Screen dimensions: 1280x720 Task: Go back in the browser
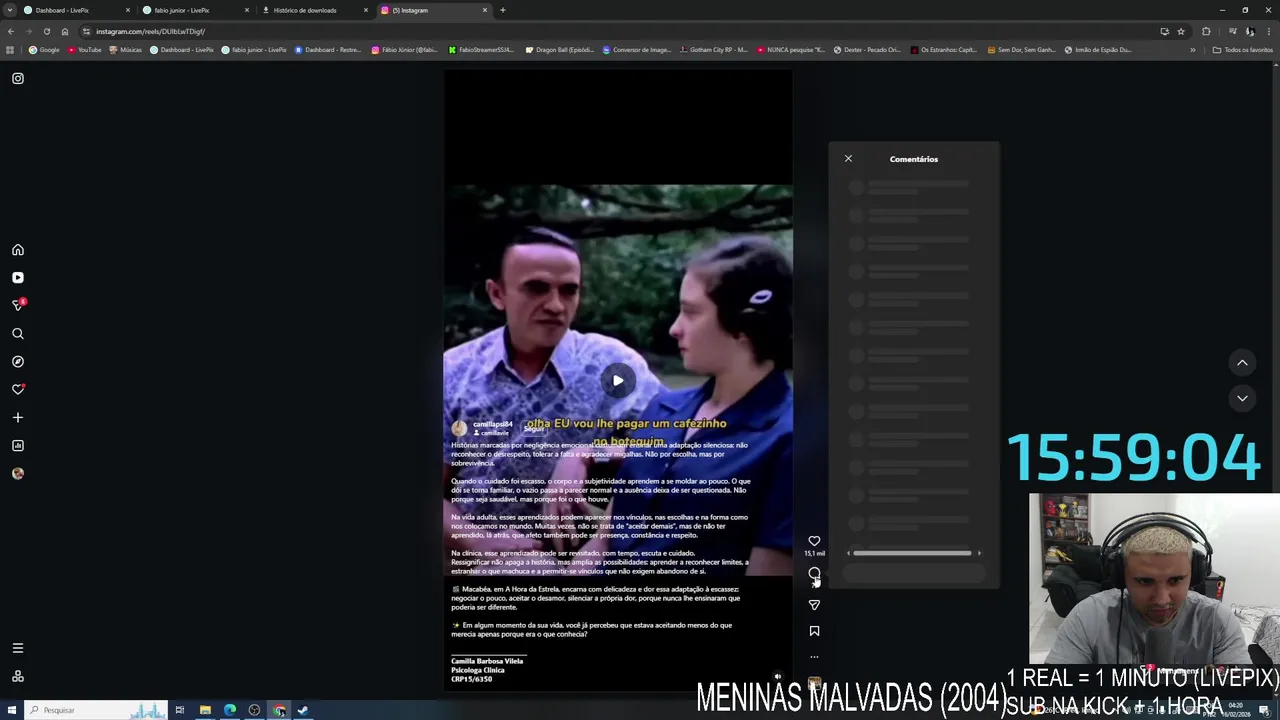click(x=11, y=31)
